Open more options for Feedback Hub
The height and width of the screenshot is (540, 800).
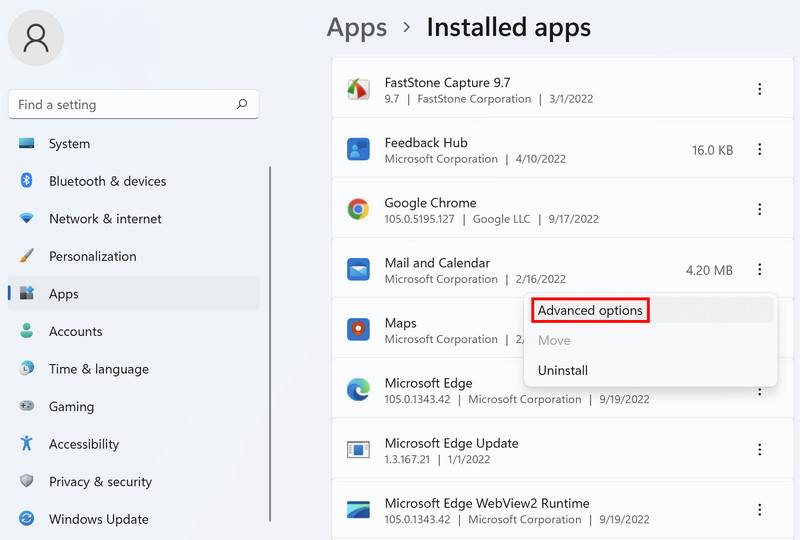tap(760, 150)
